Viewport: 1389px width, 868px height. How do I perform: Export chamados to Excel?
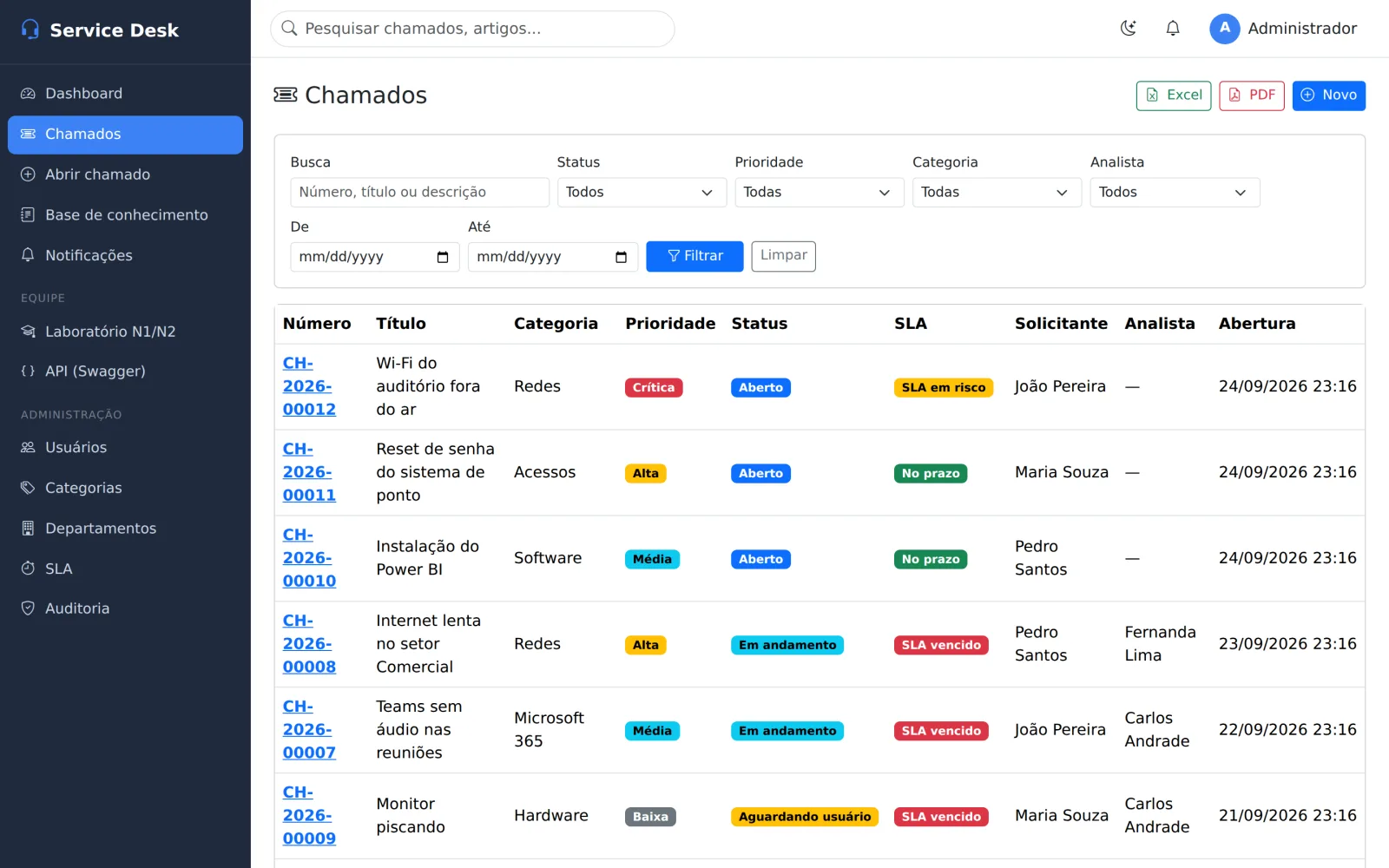click(x=1173, y=95)
